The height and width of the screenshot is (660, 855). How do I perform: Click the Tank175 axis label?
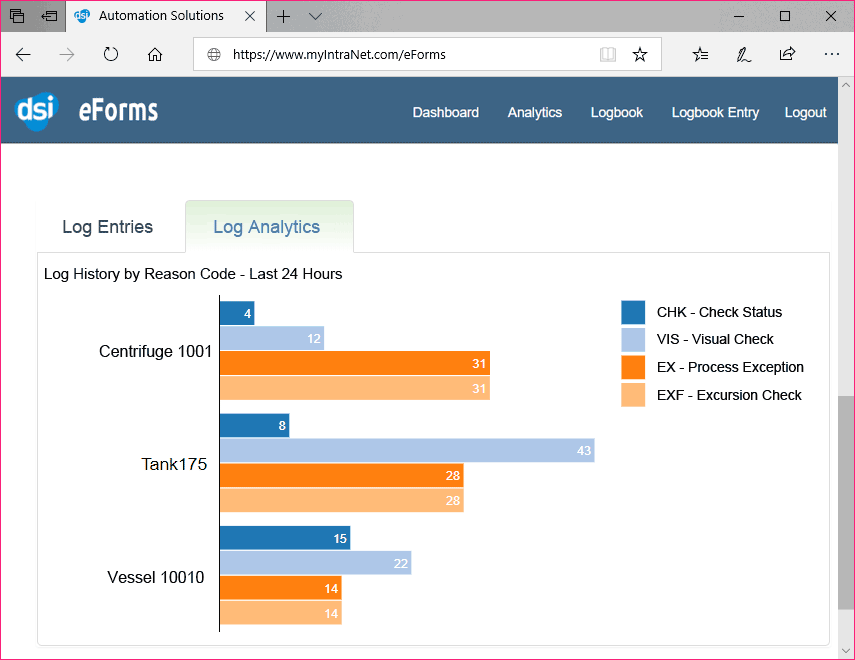pyautogui.click(x=174, y=464)
